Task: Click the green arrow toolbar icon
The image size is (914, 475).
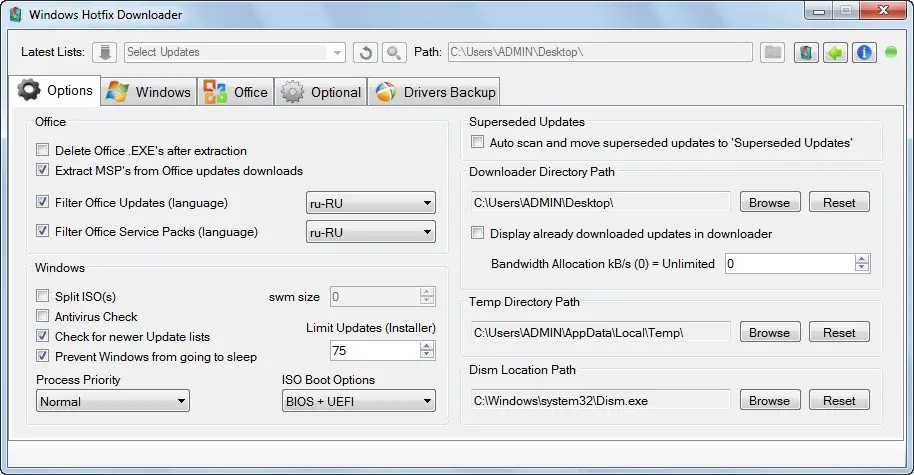Action: [x=835, y=52]
